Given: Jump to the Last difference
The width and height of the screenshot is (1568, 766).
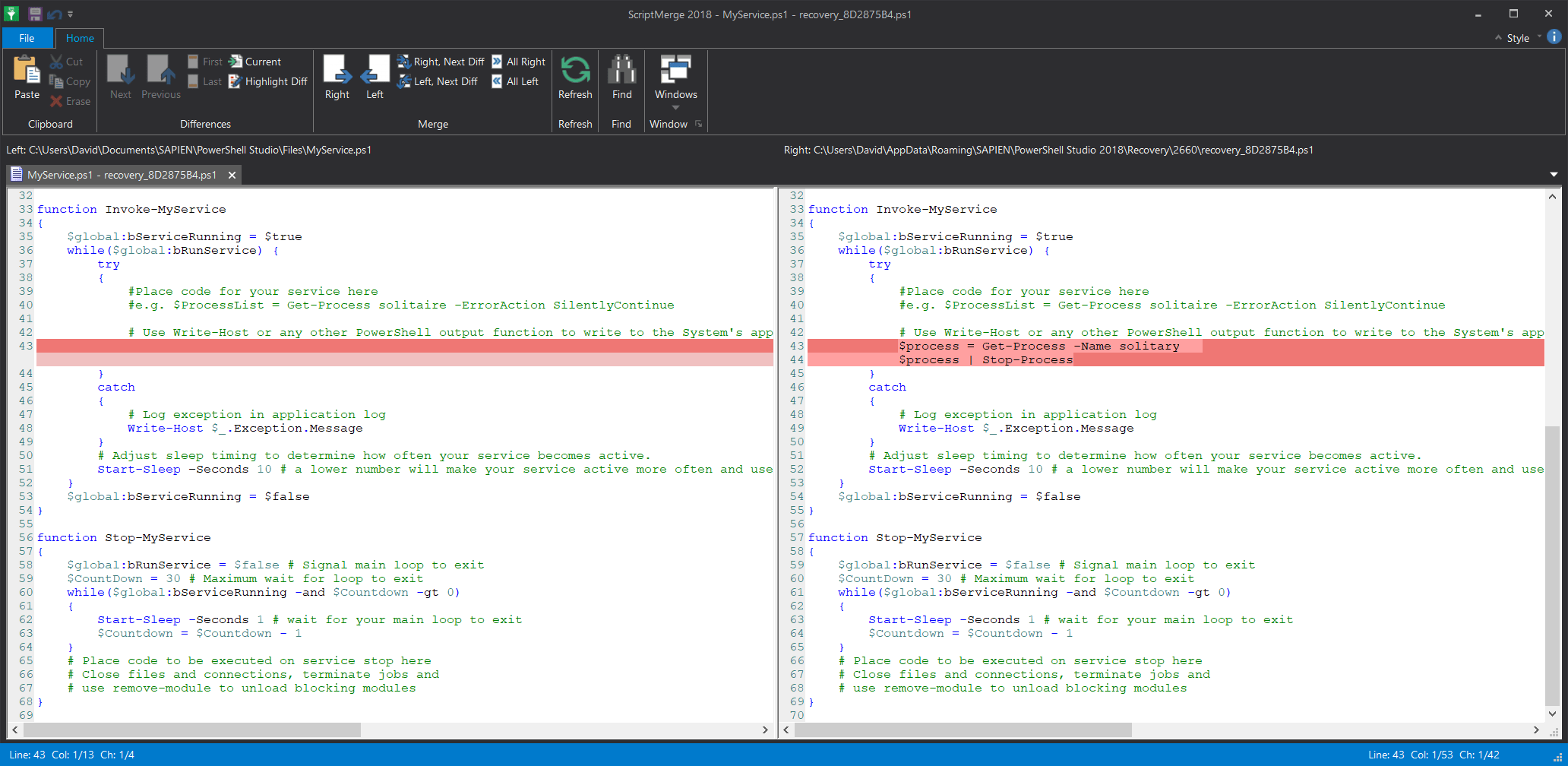Looking at the screenshot, I should pyautogui.click(x=204, y=81).
